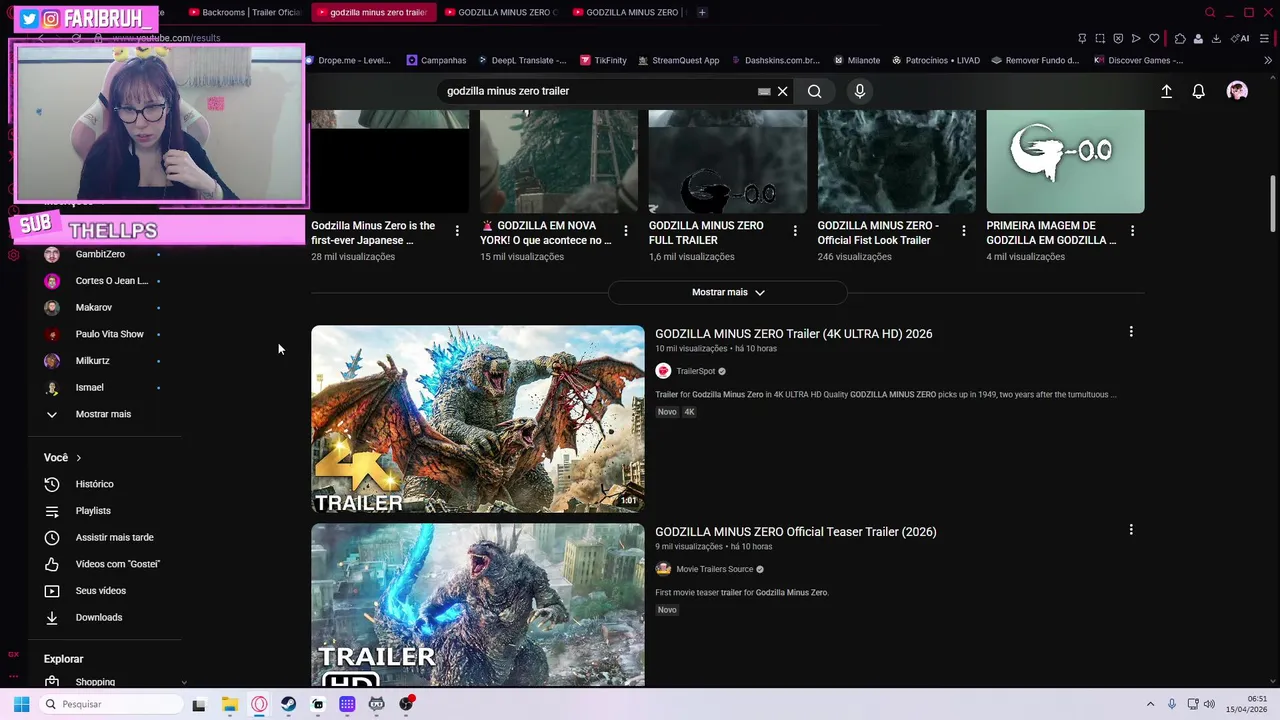Open three-dot menu for GODZILLA MINUS ZERO FULL TRAILER
This screenshot has width=1280, height=720.
[795, 231]
